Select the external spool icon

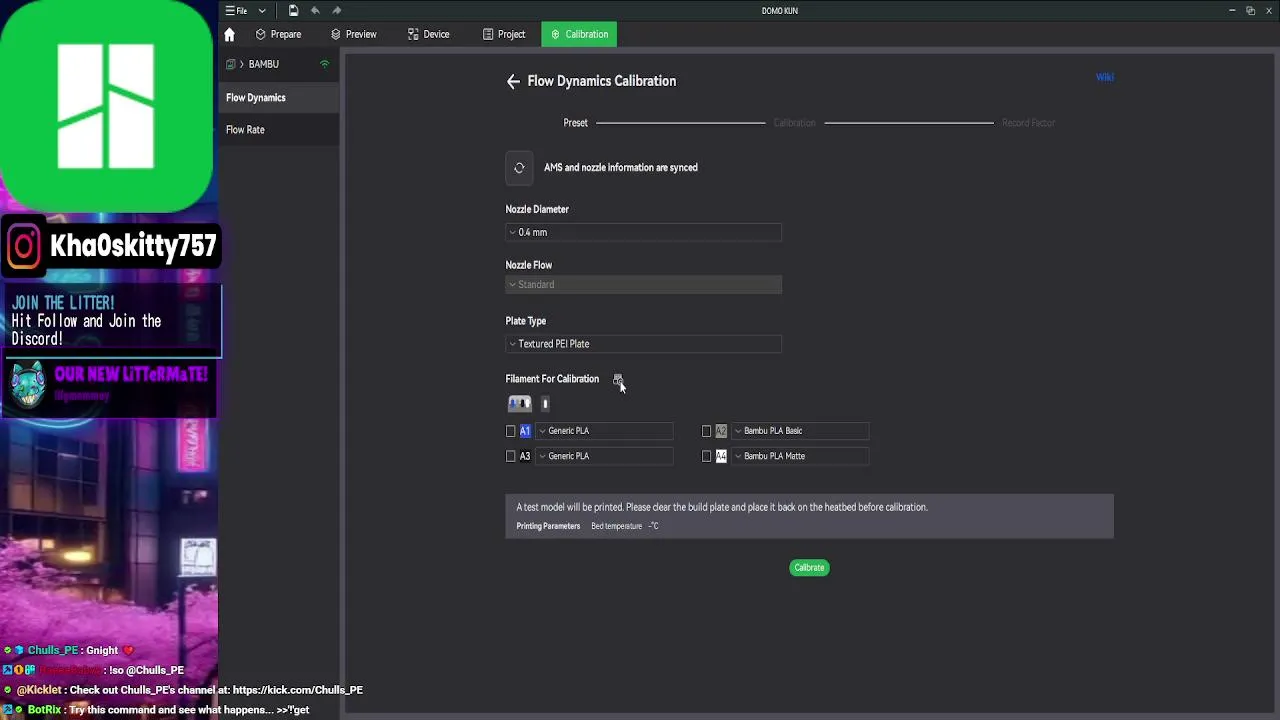(x=545, y=403)
